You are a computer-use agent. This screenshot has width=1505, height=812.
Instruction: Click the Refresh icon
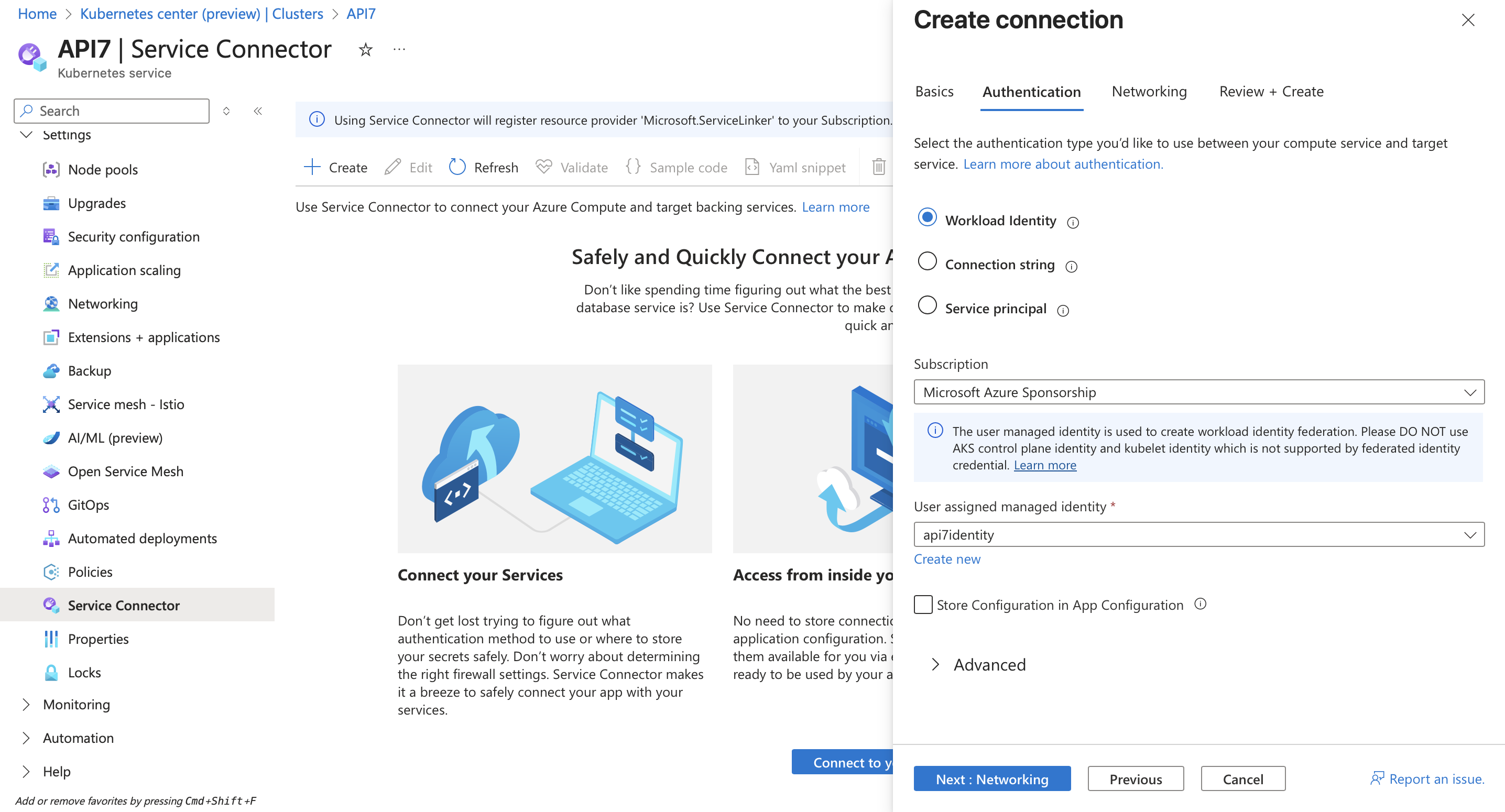tap(458, 167)
